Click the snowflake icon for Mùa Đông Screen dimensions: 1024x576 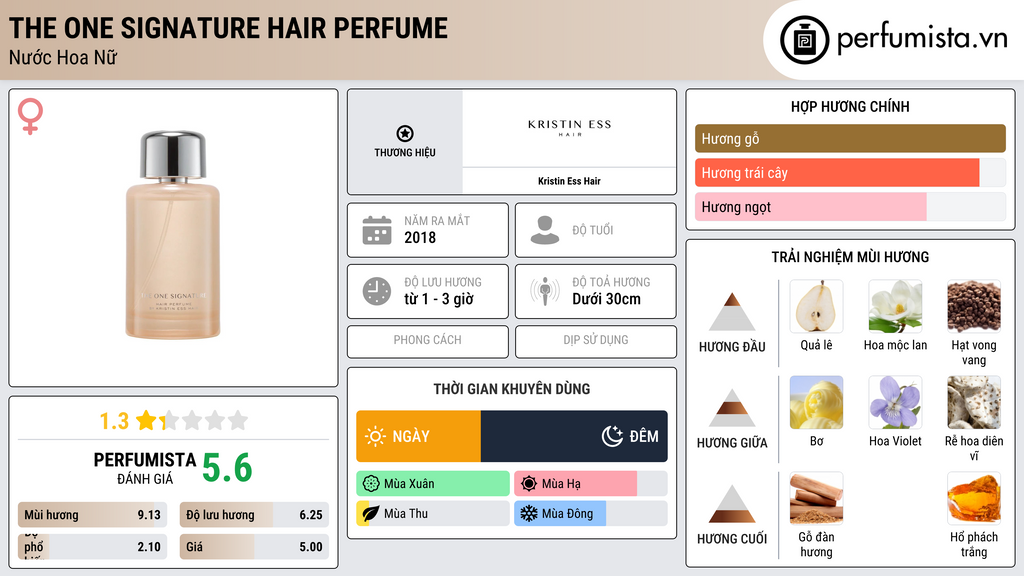529,512
